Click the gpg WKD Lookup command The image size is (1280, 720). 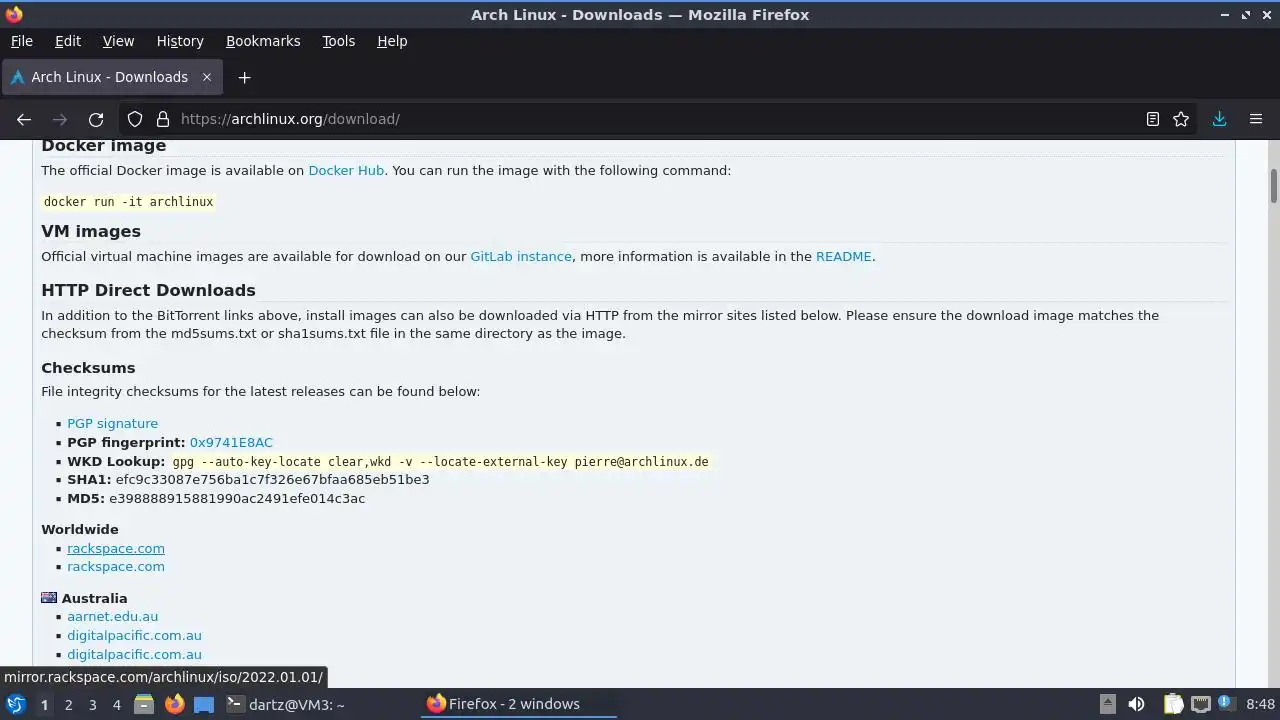[440, 461]
